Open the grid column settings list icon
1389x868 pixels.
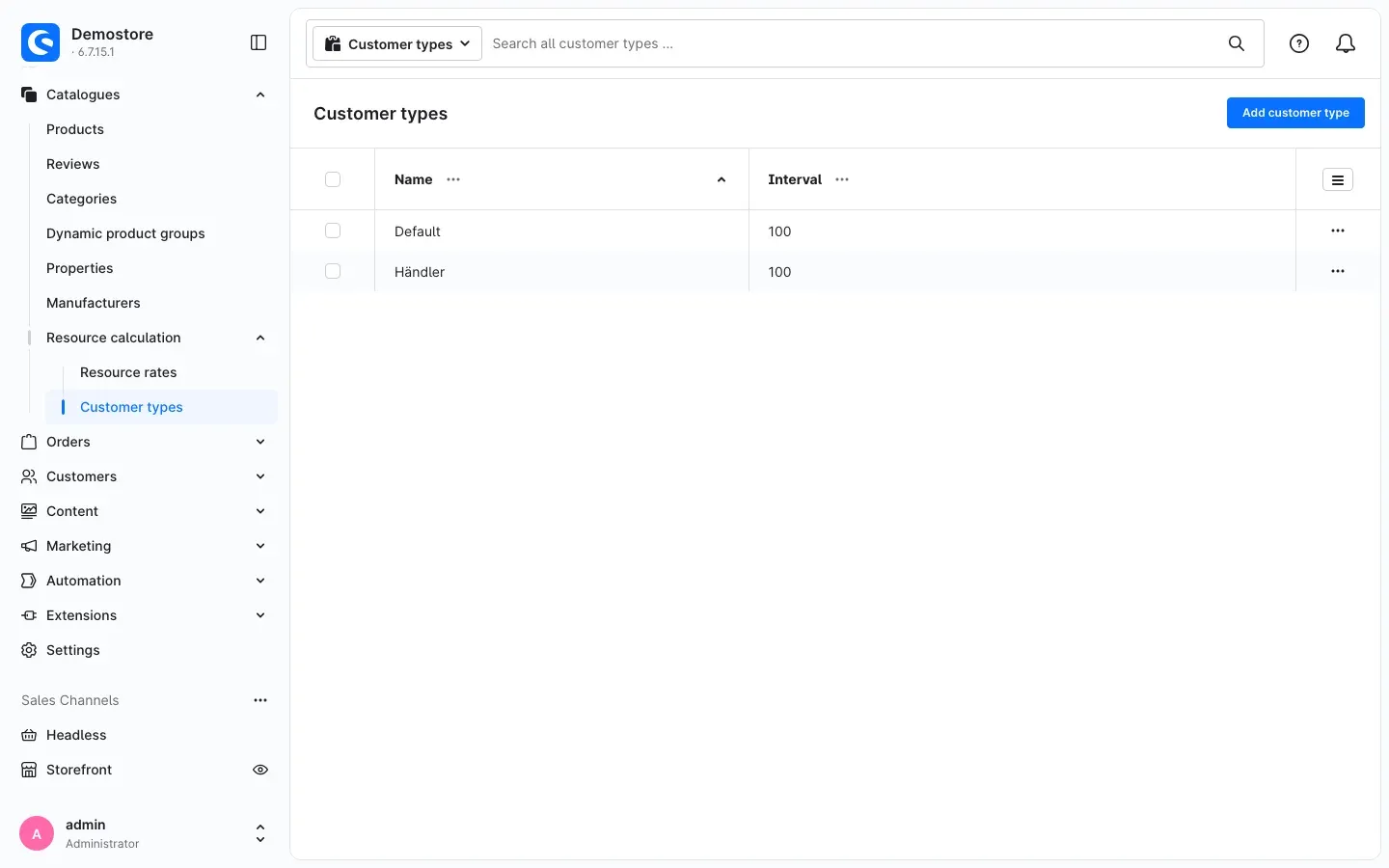pos(1338,179)
